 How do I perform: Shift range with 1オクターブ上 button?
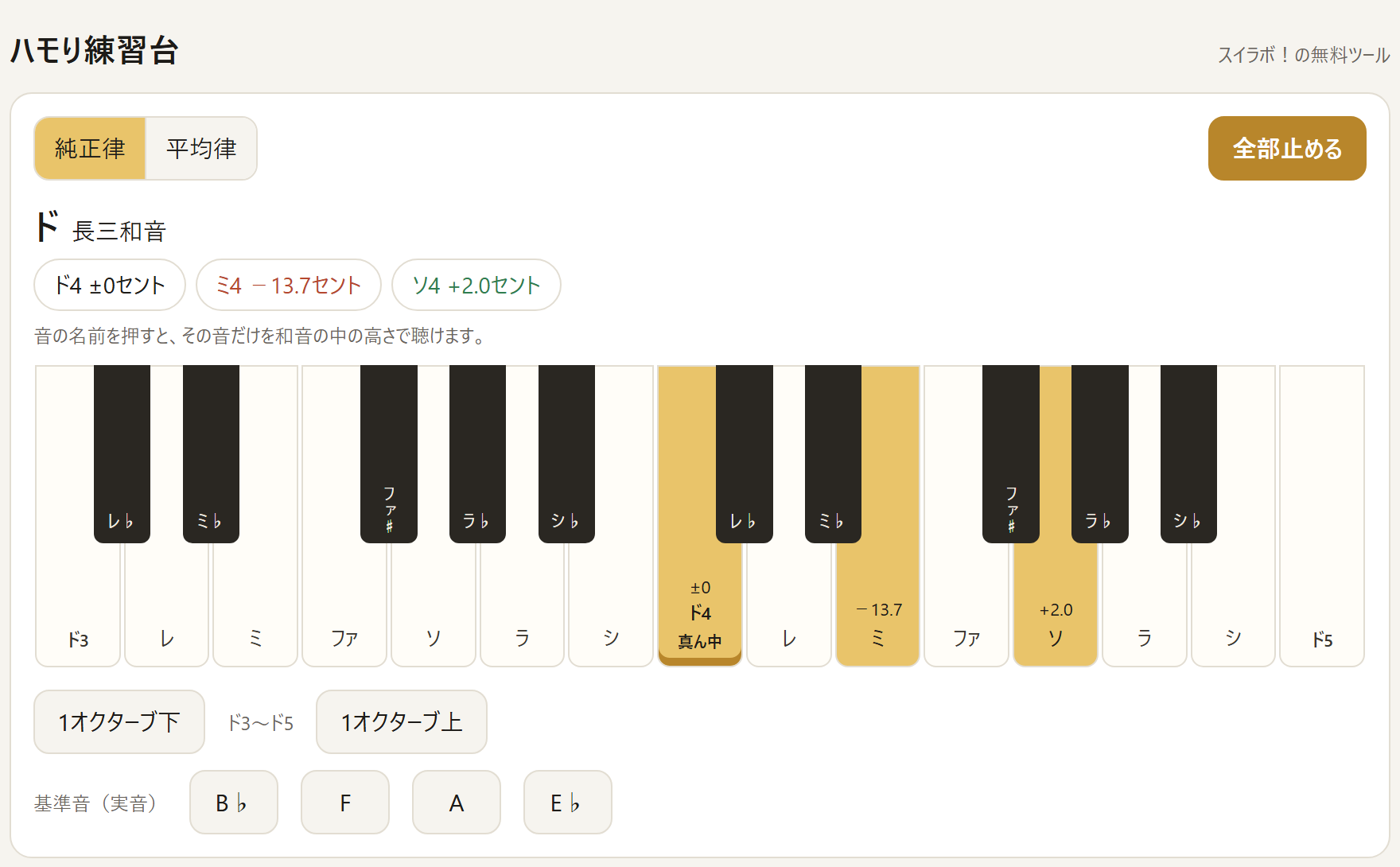[x=402, y=721]
